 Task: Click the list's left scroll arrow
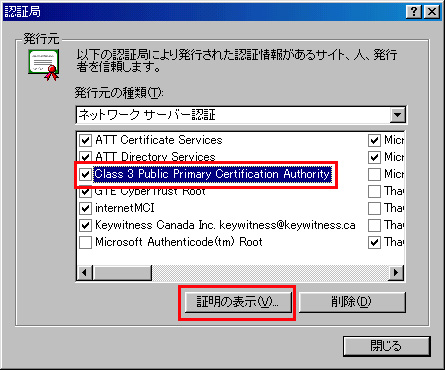point(85,273)
